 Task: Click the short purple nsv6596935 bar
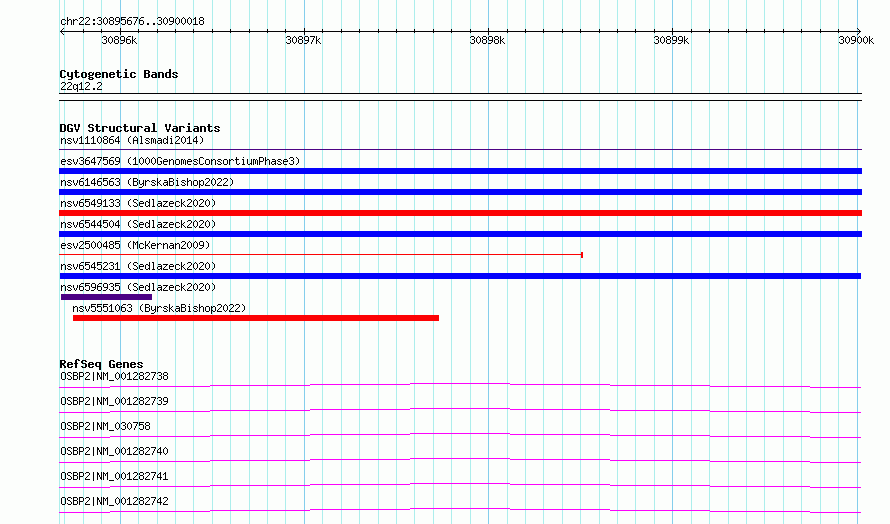coord(106,297)
